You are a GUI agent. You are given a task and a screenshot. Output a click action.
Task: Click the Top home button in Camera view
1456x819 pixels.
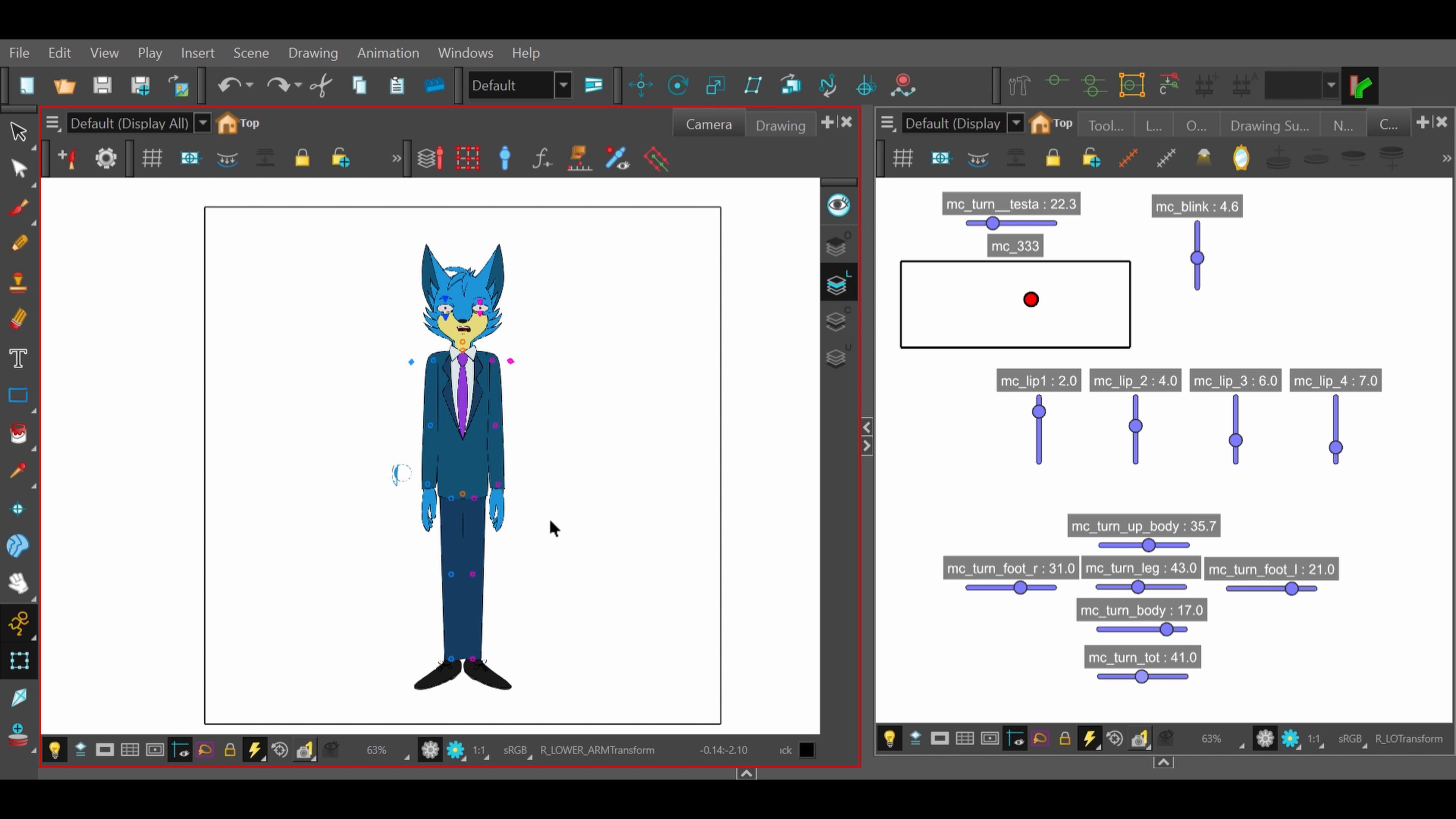tap(238, 123)
